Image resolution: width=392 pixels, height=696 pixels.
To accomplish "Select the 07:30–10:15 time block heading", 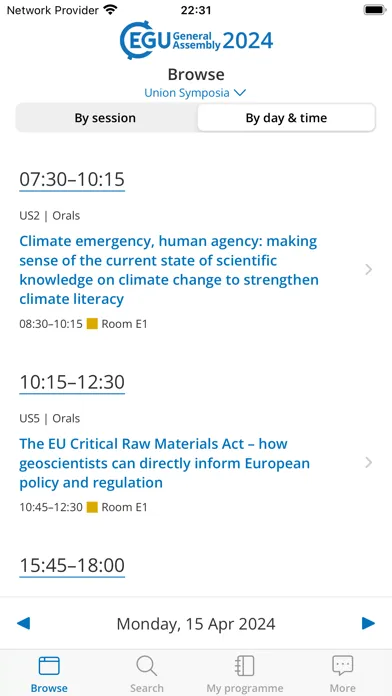I will coord(72,180).
